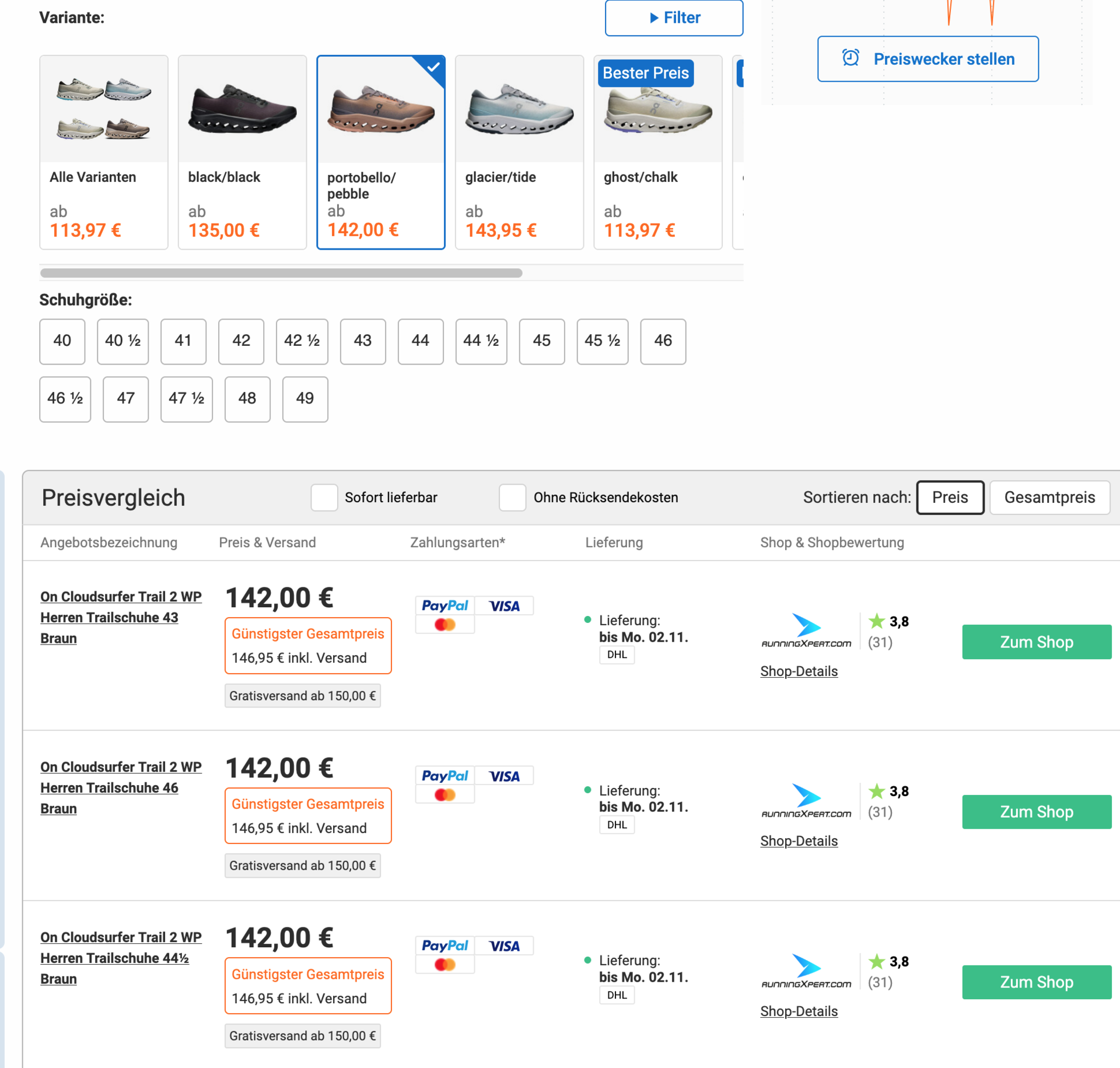1120x1068 pixels.
Task: Select shoe size 47
Action: pos(126,399)
